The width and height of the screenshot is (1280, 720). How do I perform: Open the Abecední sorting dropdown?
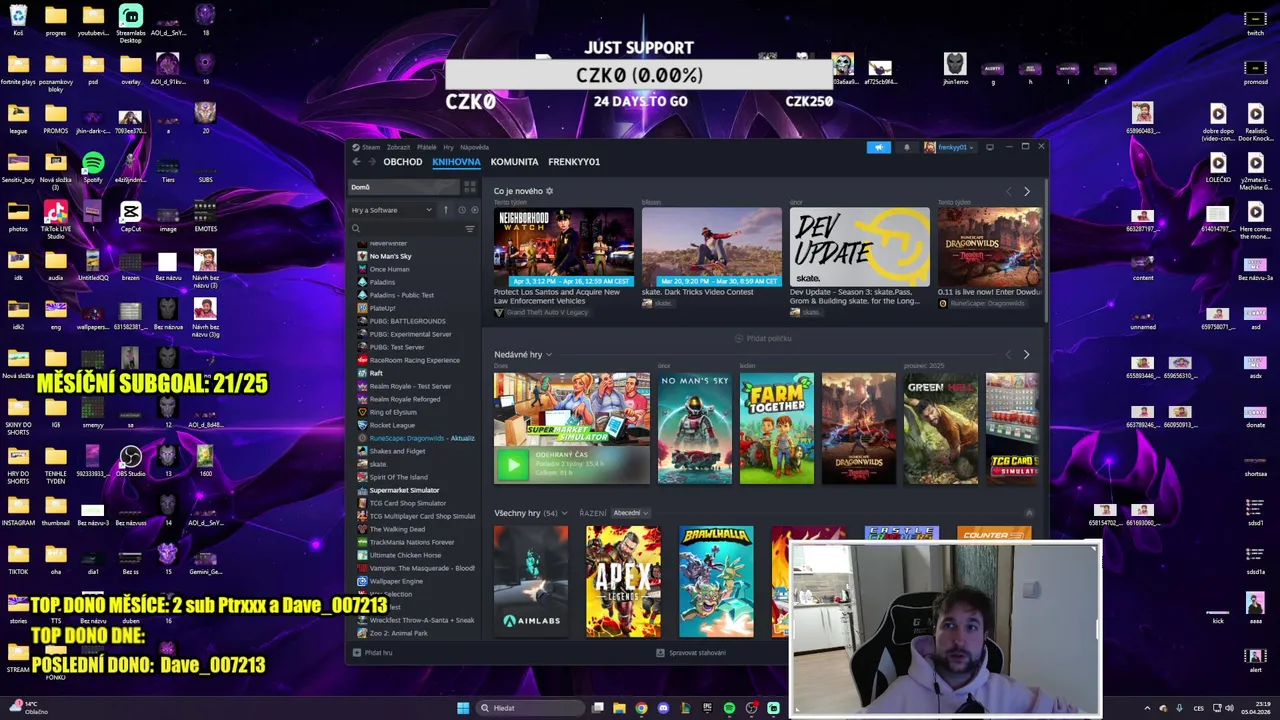631,513
